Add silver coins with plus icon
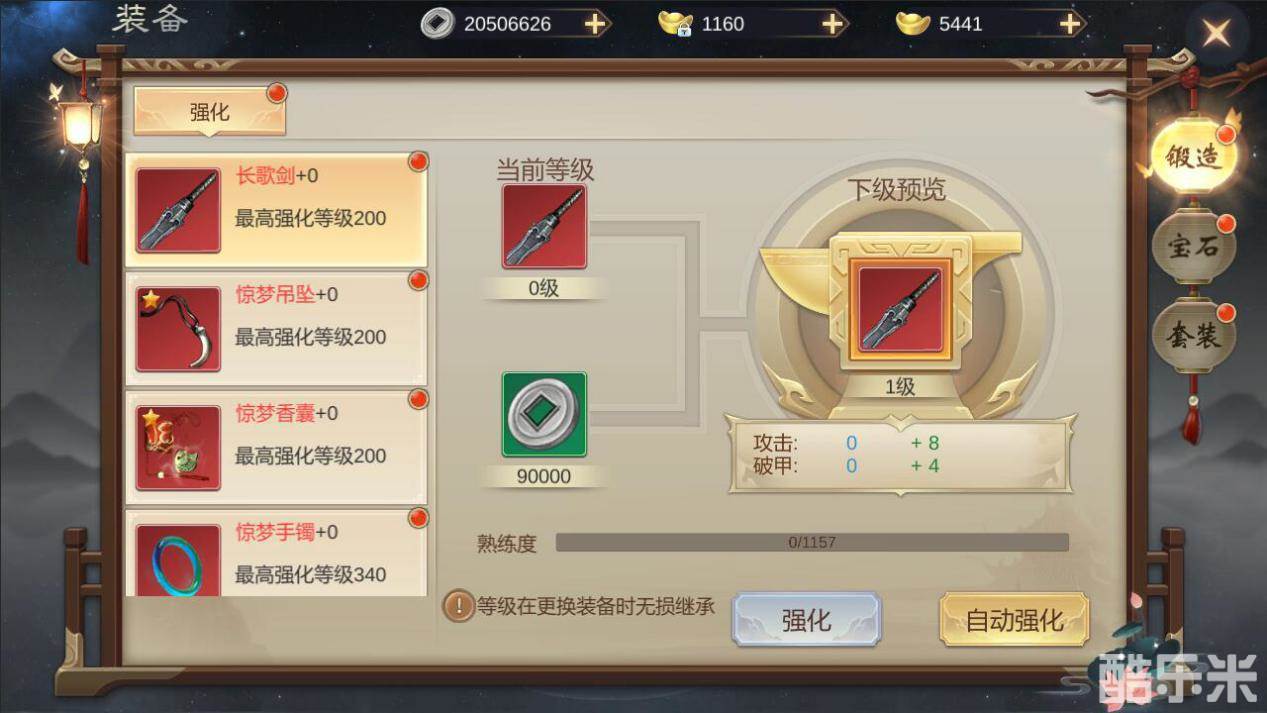Image resolution: width=1267 pixels, height=713 pixels. (x=596, y=24)
